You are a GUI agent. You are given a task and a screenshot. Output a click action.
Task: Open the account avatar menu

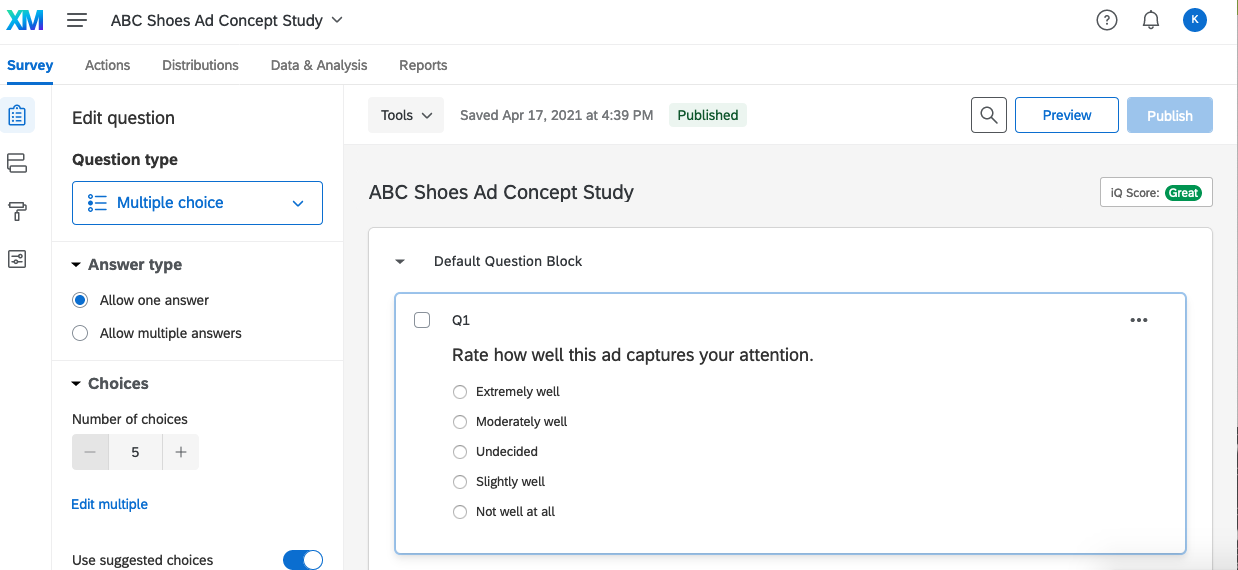[x=1194, y=20]
